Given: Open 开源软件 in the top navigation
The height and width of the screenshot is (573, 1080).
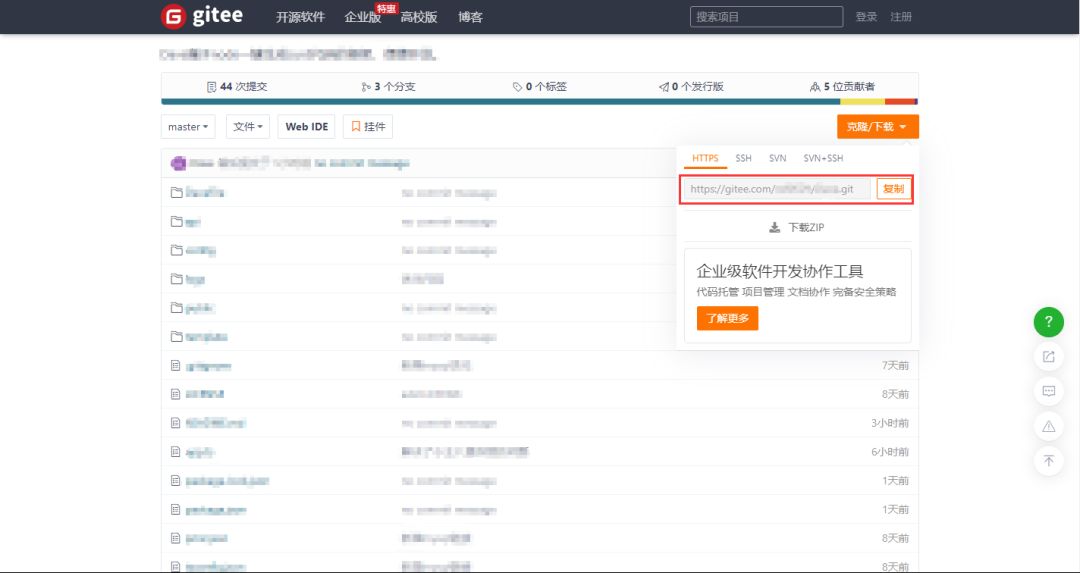Looking at the screenshot, I should click(300, 17).
